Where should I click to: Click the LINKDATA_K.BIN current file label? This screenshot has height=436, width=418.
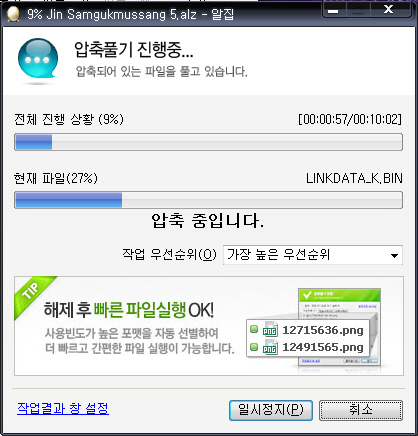coord(354,178)
